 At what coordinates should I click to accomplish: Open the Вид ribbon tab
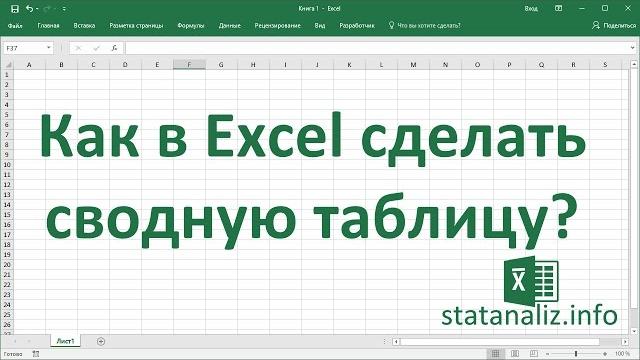[x=320, y=26]
